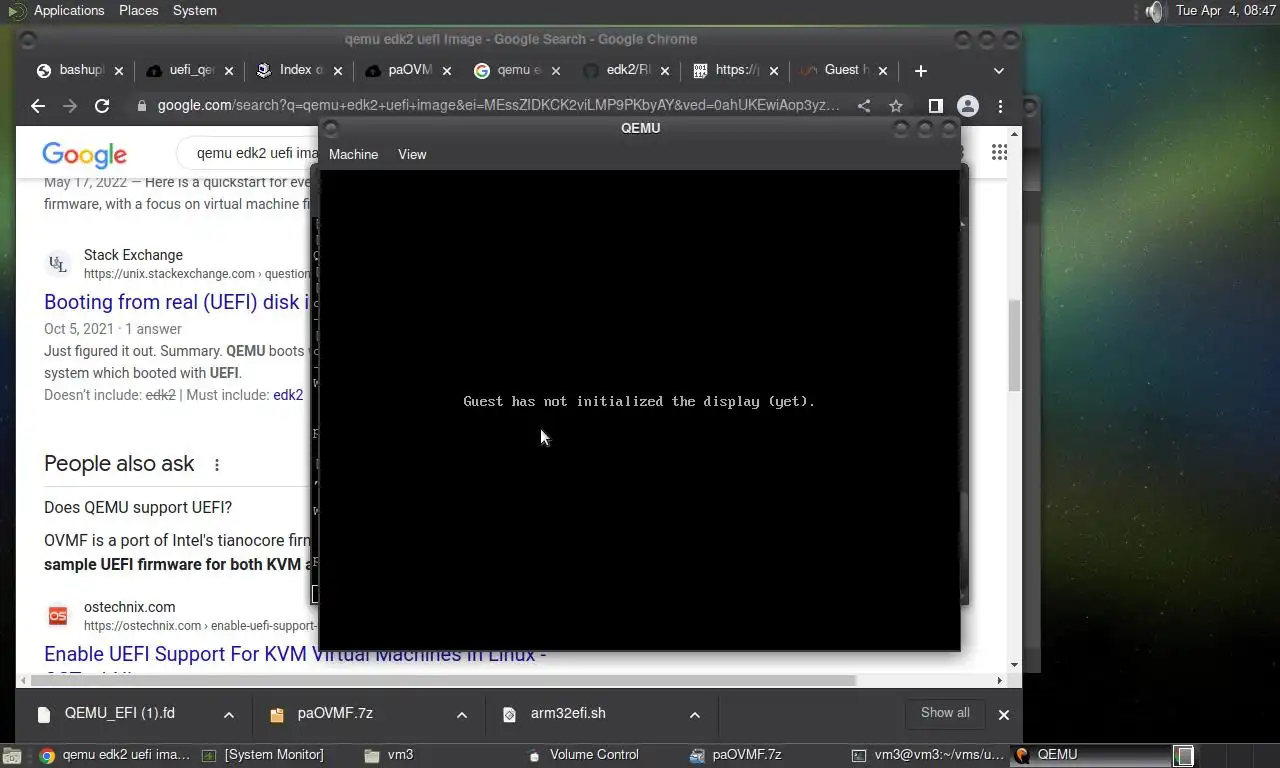Image resolution: width=1280 pixels, height=768 pixels.
Task: Click the ostechnix.com site icon
Action: [x=58, y=616]
